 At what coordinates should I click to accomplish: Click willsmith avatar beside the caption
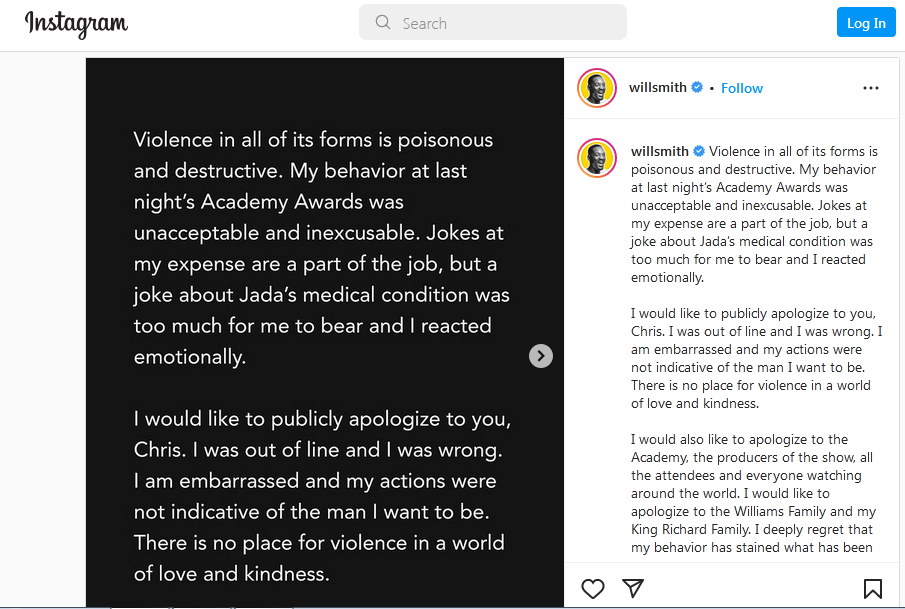pyautogui.click(x=597, y=157)
